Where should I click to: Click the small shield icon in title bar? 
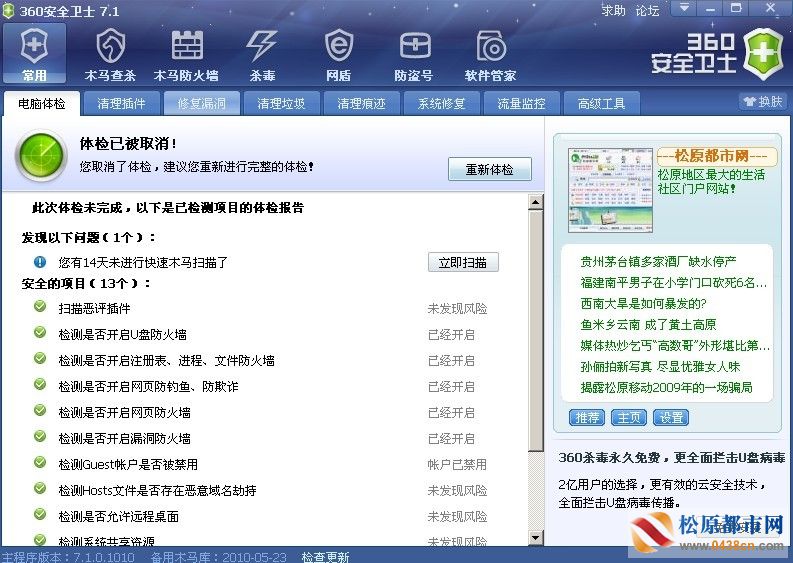point(8,10)
